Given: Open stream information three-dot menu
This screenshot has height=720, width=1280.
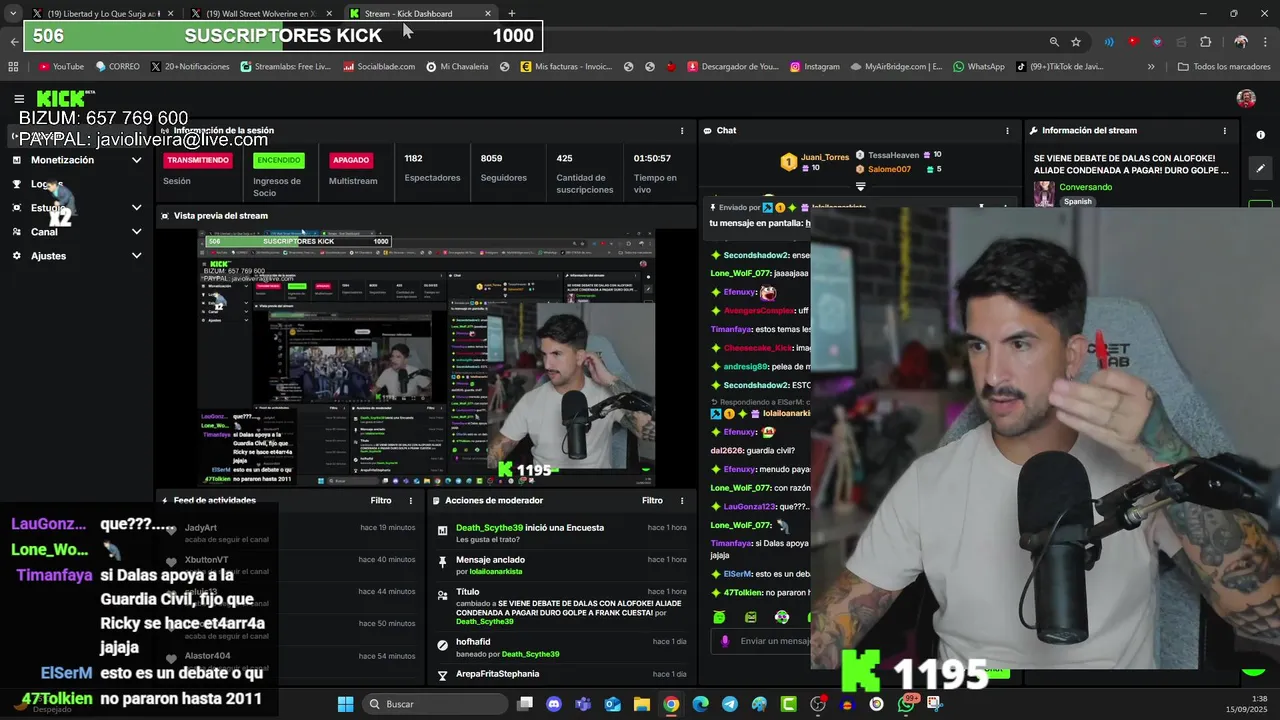Looking at the screenshot, I should pos(1224,131).
